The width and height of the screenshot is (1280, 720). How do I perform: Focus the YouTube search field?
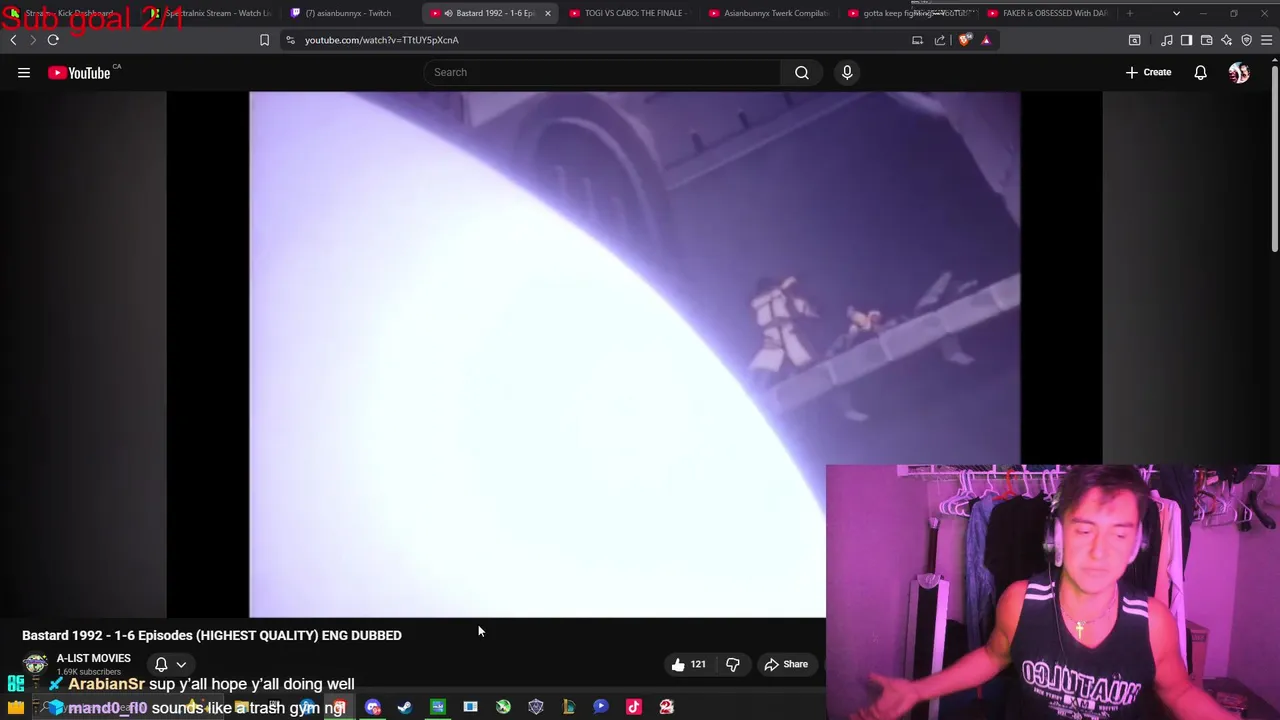603,72
